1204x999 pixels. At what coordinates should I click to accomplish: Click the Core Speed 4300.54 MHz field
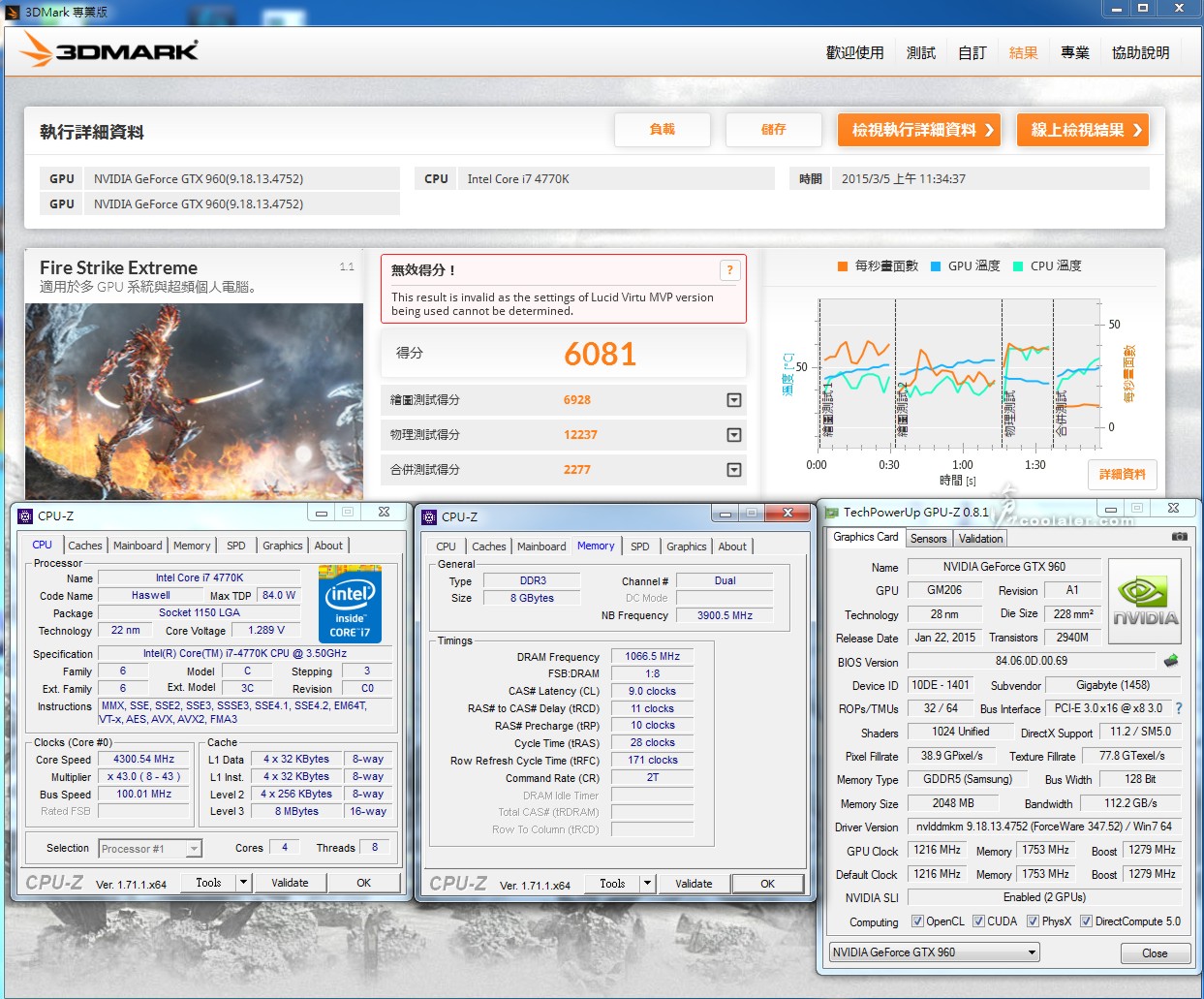(x=144, y=759)
